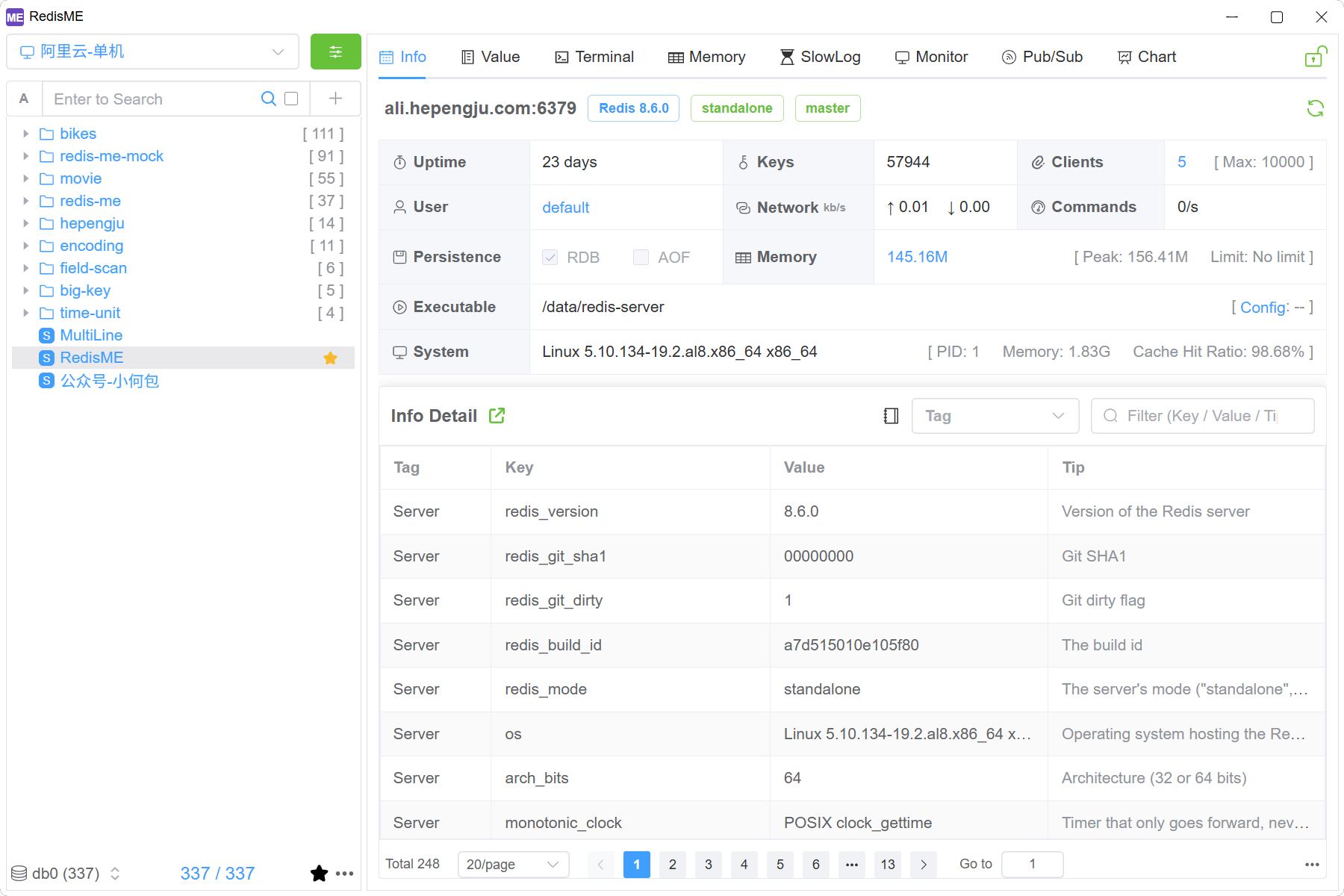Show favorites with bottom black star icon

319,873
